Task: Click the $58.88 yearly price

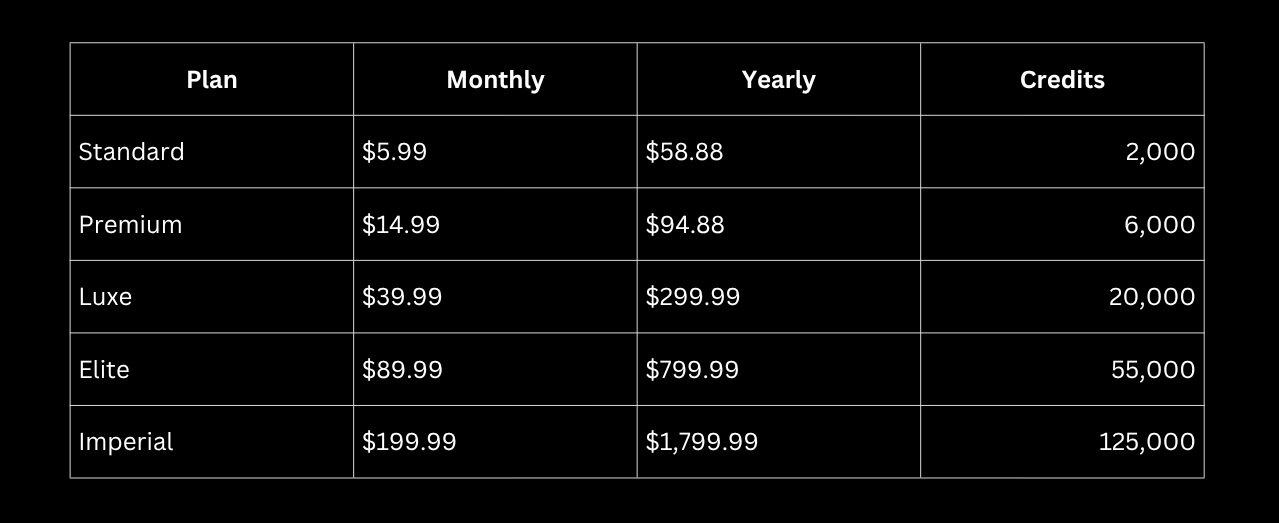Action: tap(684, 152)
